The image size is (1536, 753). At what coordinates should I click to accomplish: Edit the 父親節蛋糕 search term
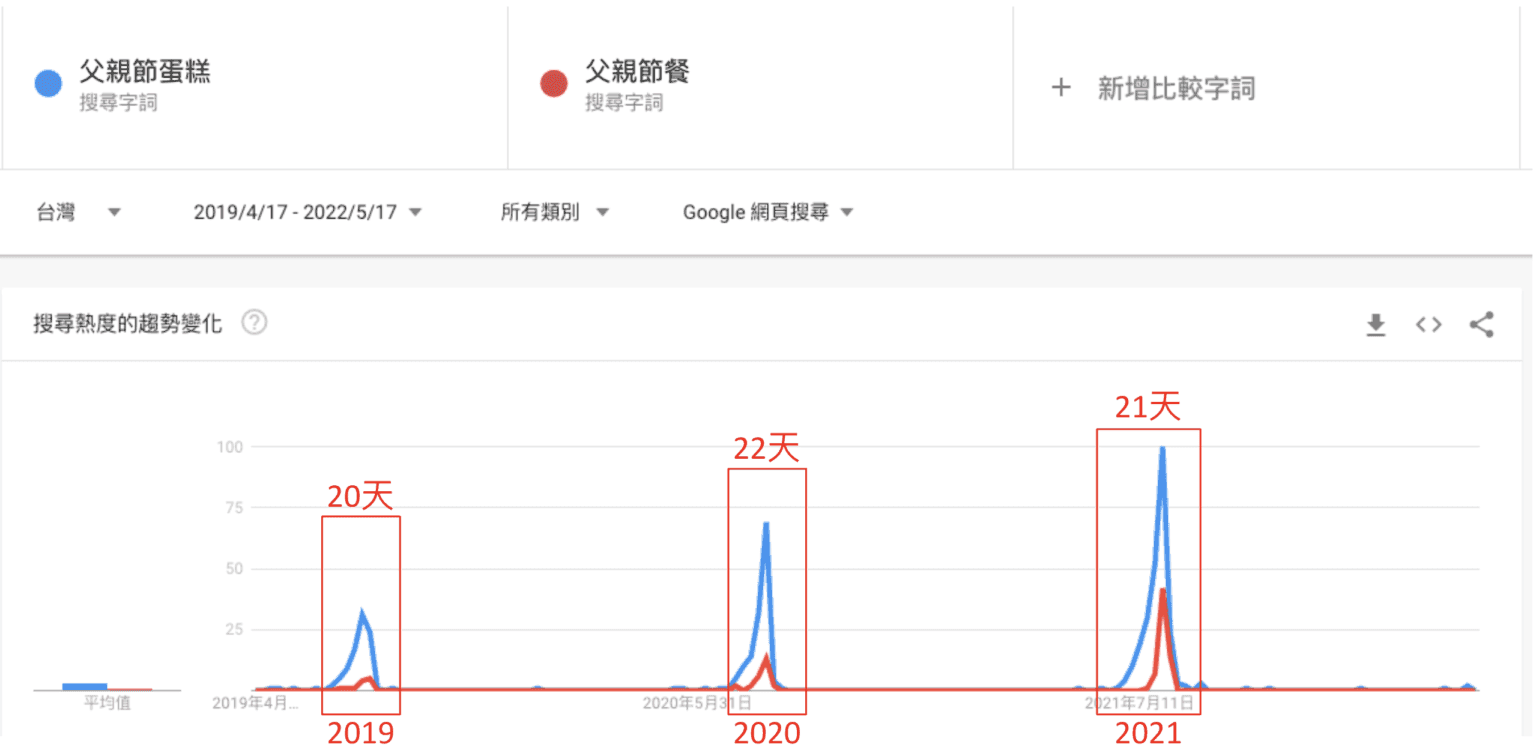pyautogui.click(x=145, y=72)
